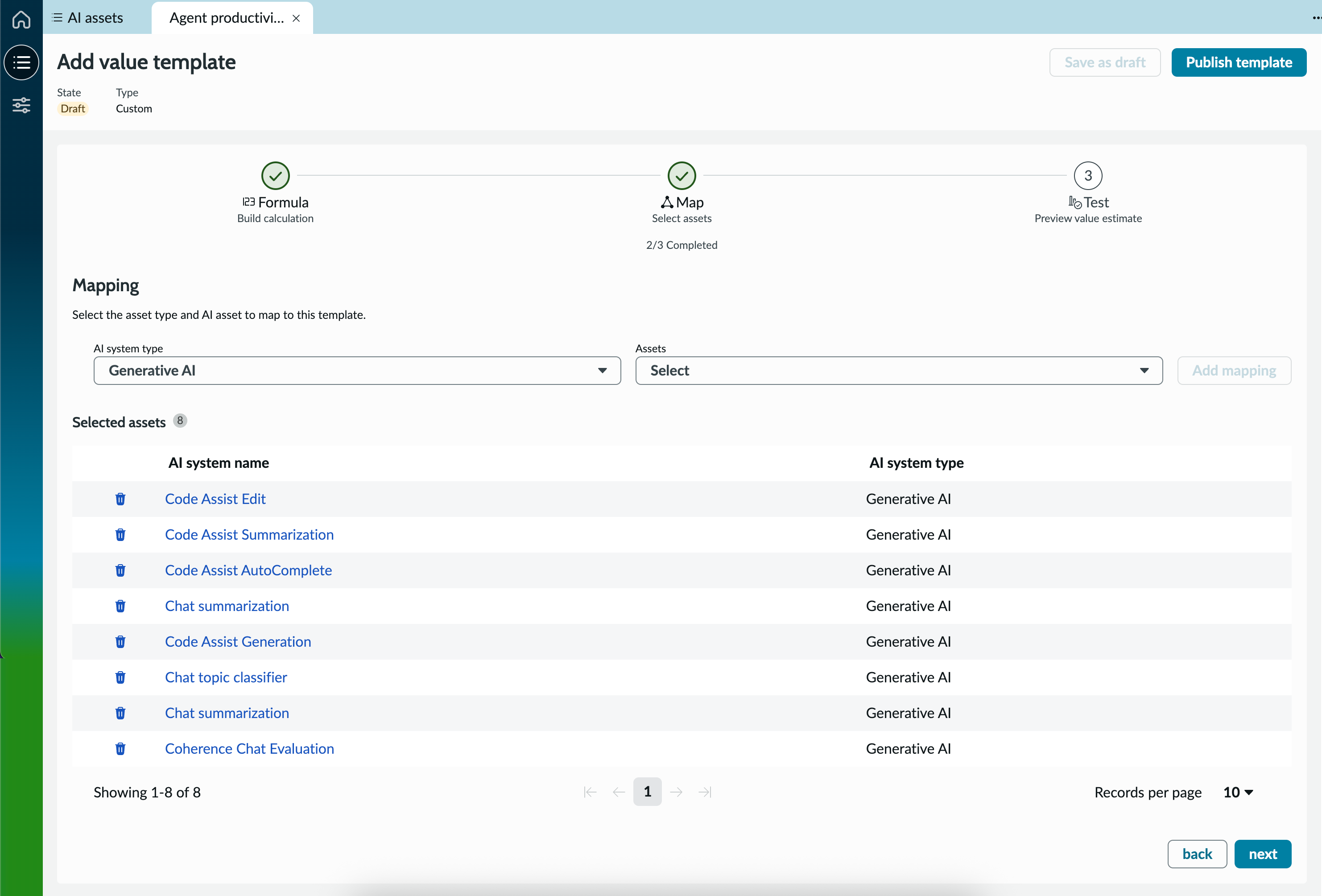Open the navigation list menu icon
Image resolution: width=1322 pixels, height=896 pixels.
(21, 62)
